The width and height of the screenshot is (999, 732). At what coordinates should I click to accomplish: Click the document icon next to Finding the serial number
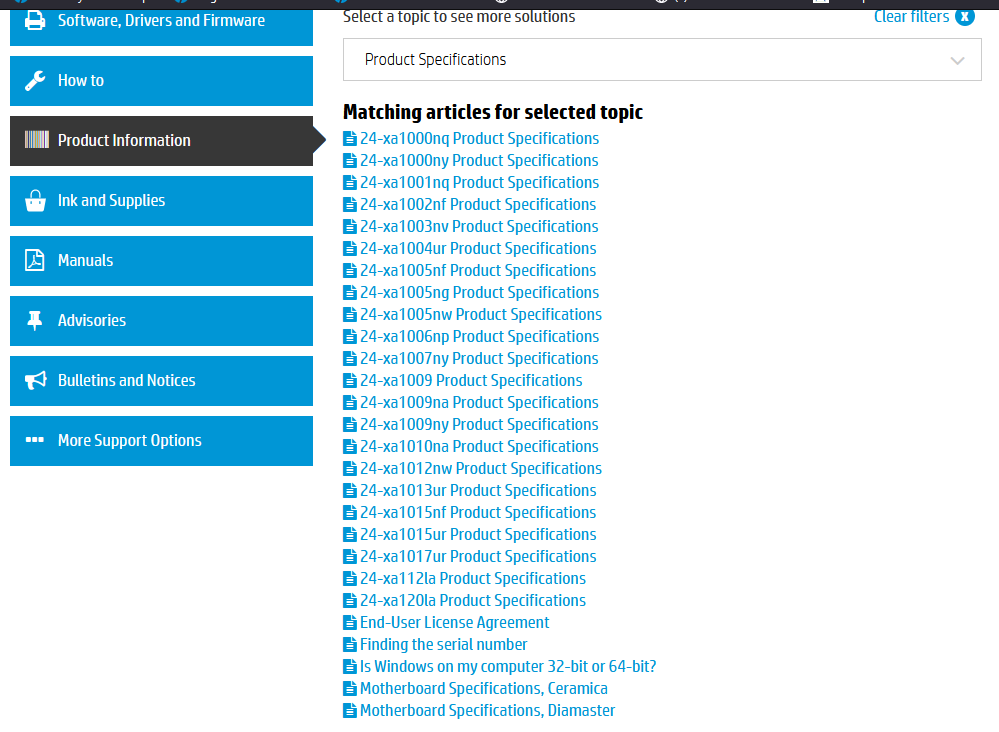click(x=350, y=644)
